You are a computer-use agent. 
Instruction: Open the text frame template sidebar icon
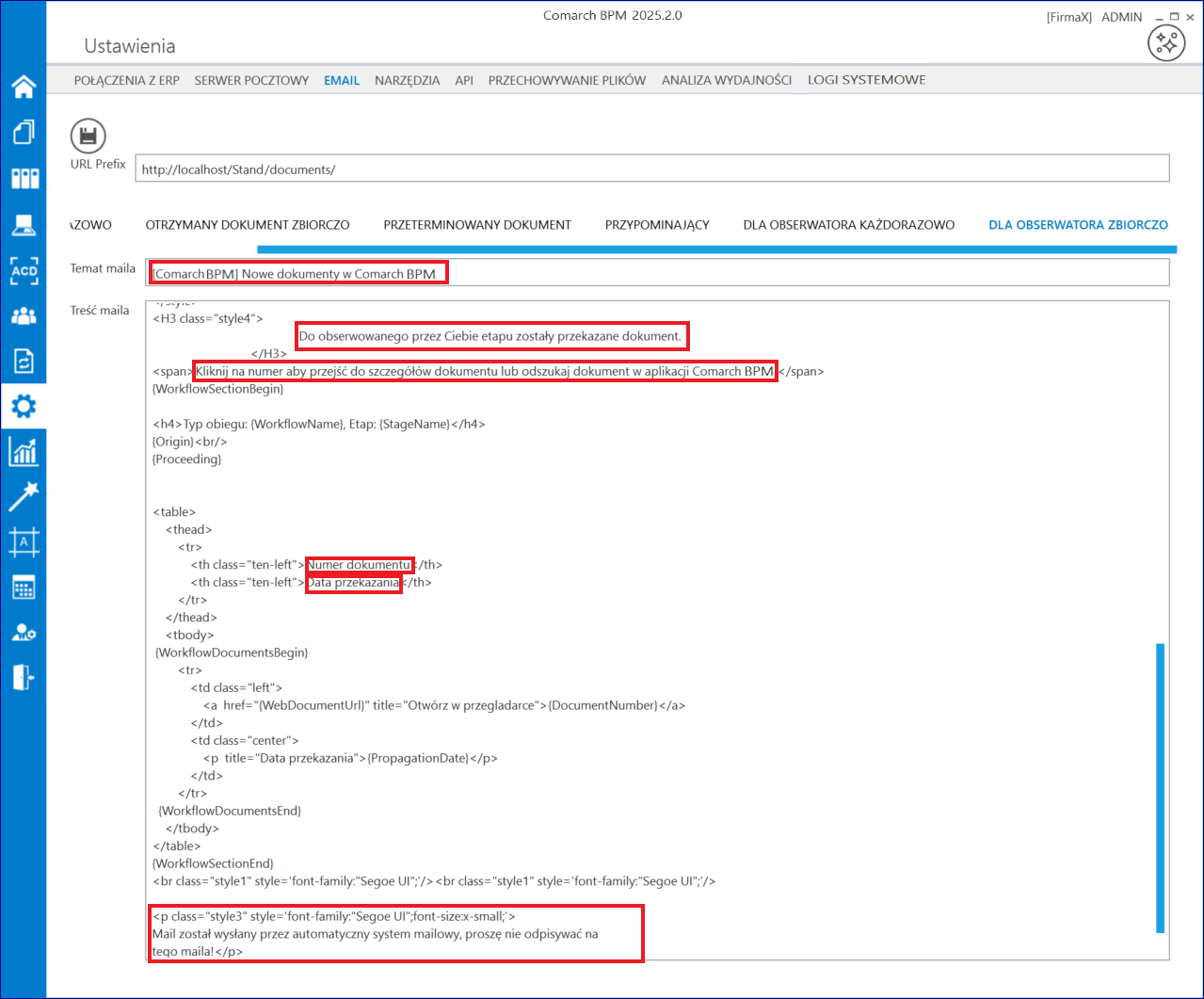pyautogui.click(x=24, y=542)
